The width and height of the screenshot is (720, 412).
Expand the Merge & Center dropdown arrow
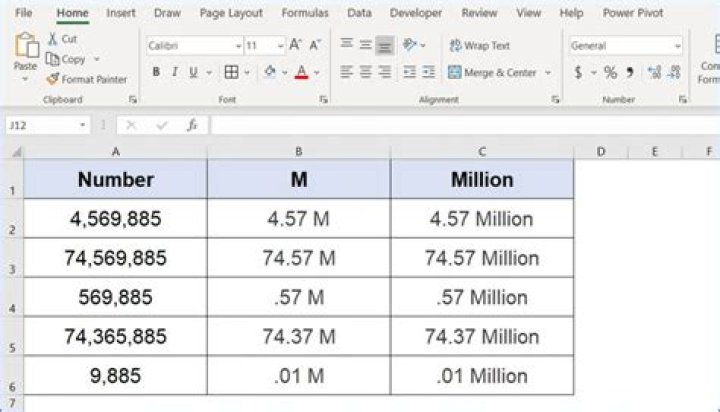(x=548, y=73)
